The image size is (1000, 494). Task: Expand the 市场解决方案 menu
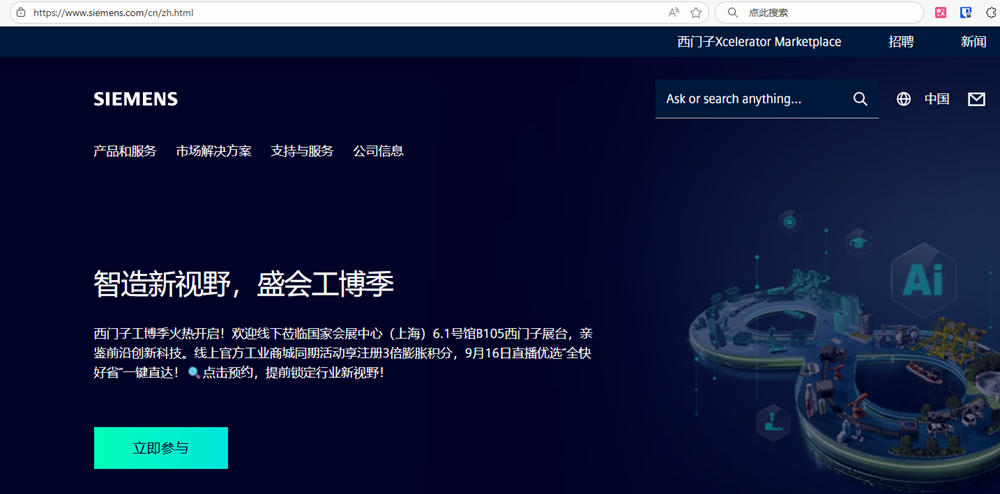coord(214,151)
